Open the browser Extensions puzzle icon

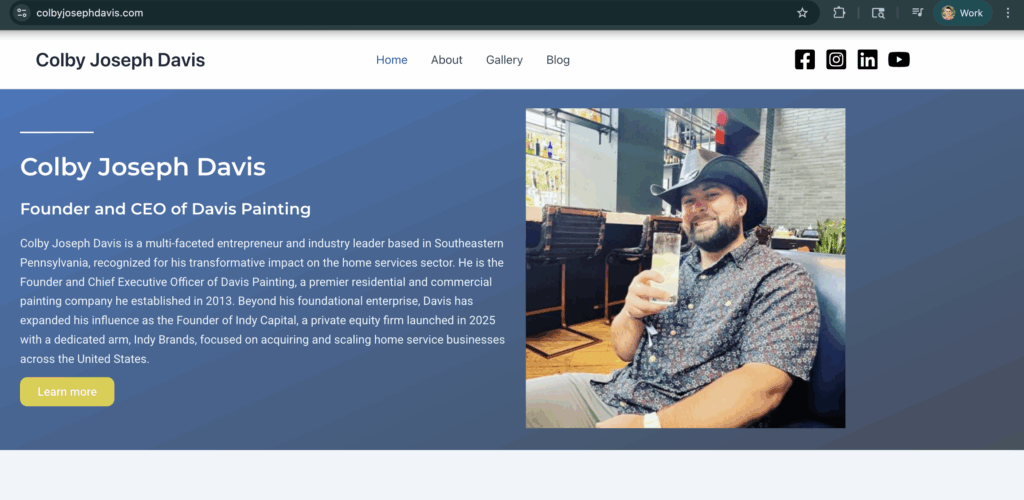[839, 13]
